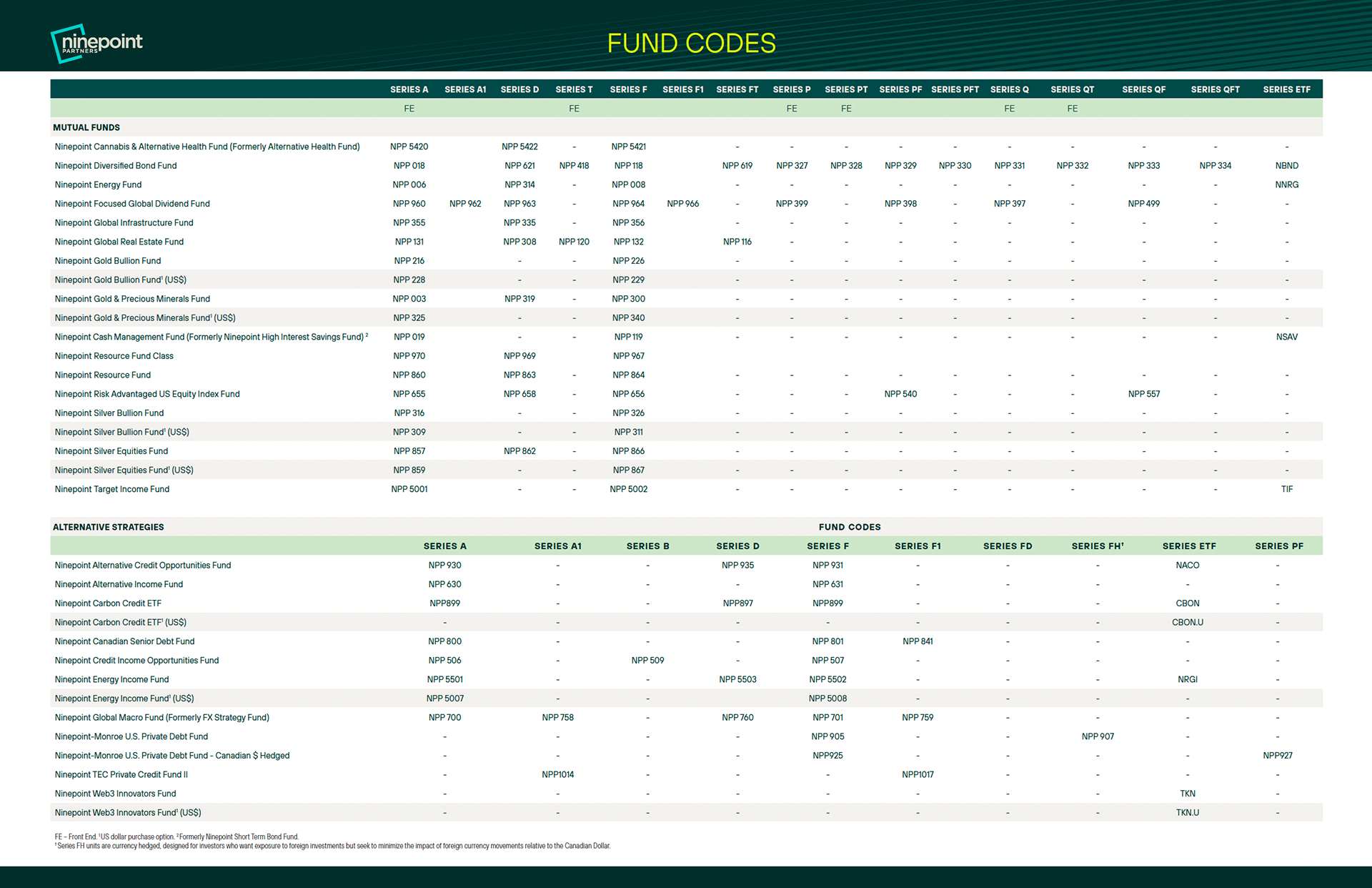
Task: Click code NPP 5420
Action: coord(409,147)
